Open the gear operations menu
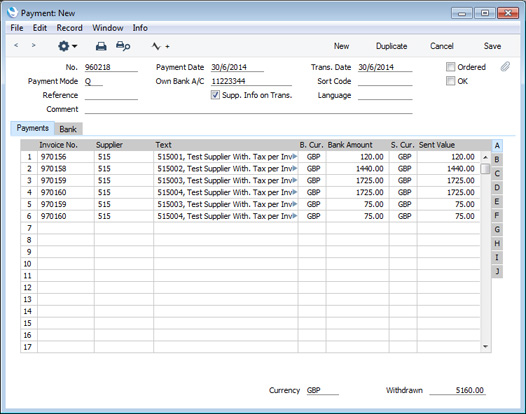 (x=67, y=46)
